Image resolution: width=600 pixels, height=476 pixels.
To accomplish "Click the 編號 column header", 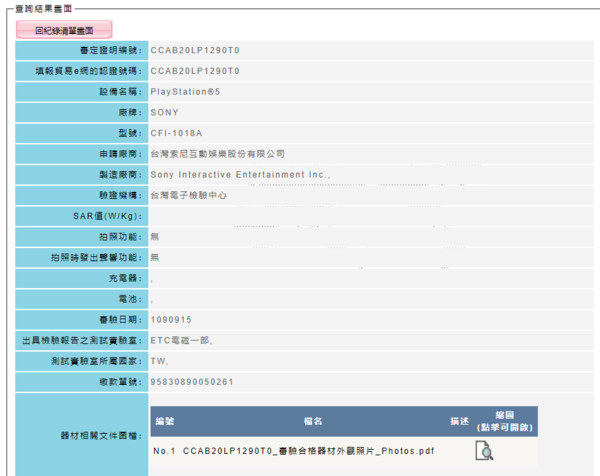I will coord(165,421).
